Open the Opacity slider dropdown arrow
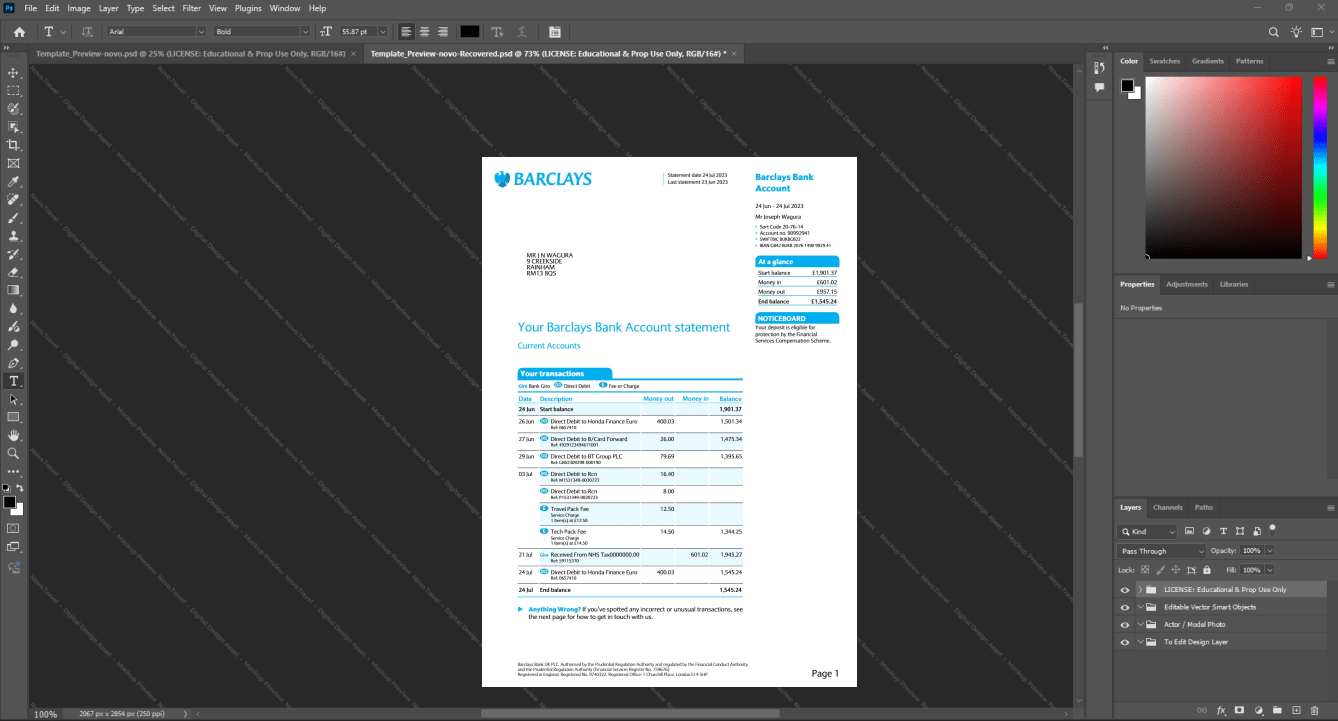Viewport: 1338px width, 721px height. (1270, 551)
